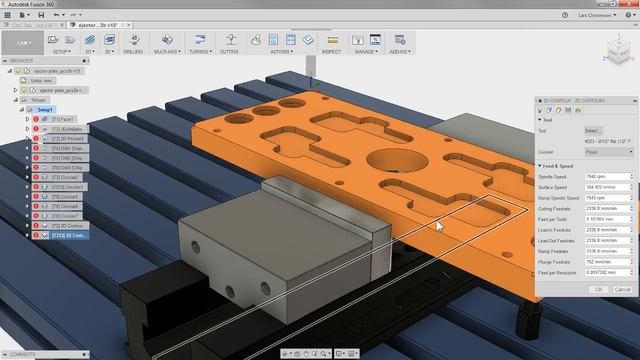Collapse the Setups tree node

point(16,100)
